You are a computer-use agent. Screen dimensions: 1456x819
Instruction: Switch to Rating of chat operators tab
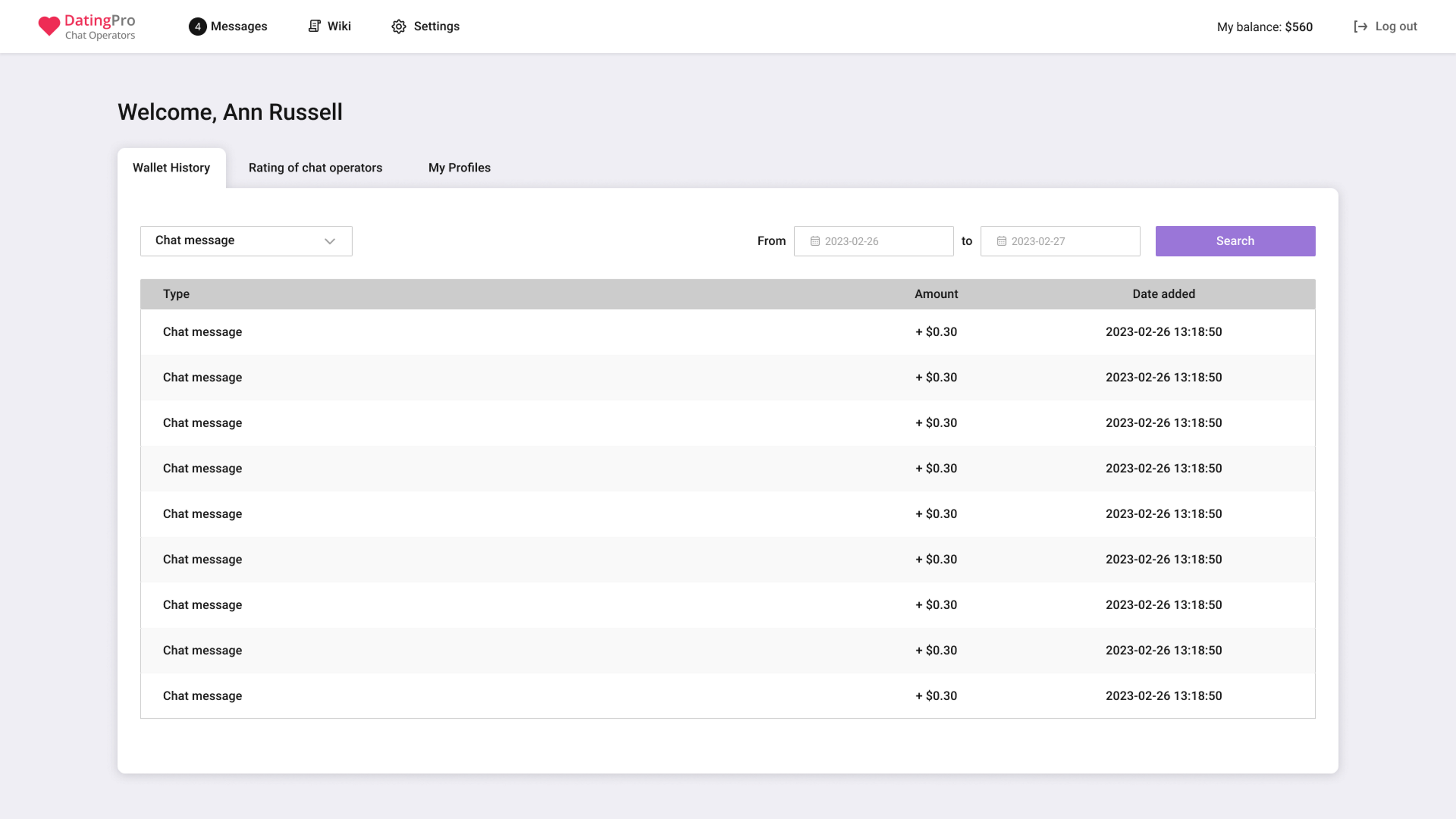tap(315, 168)
